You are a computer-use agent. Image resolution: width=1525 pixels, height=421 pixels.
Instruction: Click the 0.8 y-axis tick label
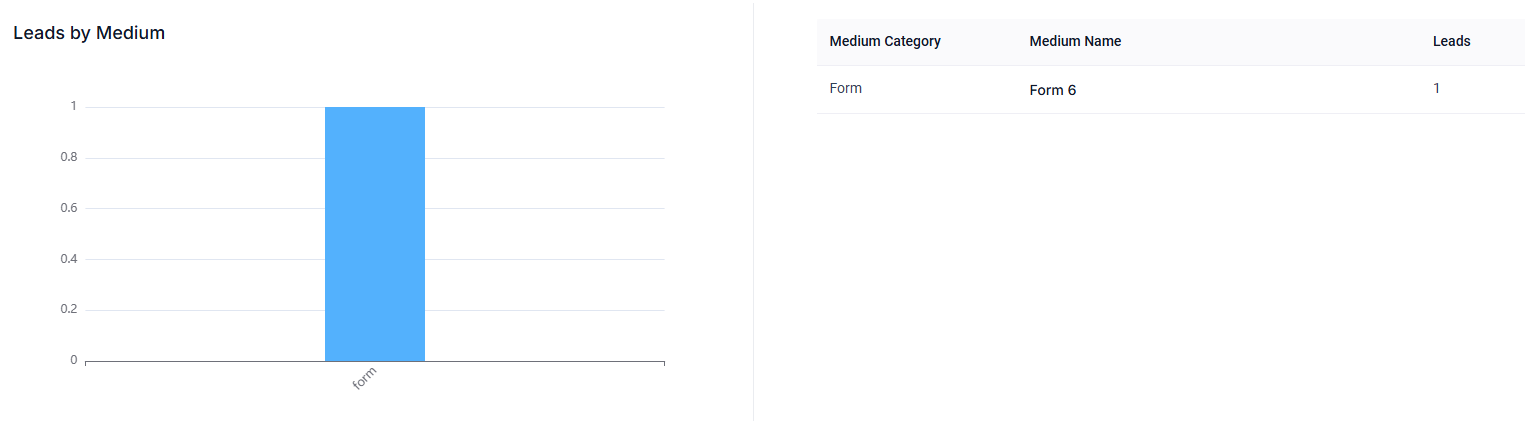[x=67, y=157]
